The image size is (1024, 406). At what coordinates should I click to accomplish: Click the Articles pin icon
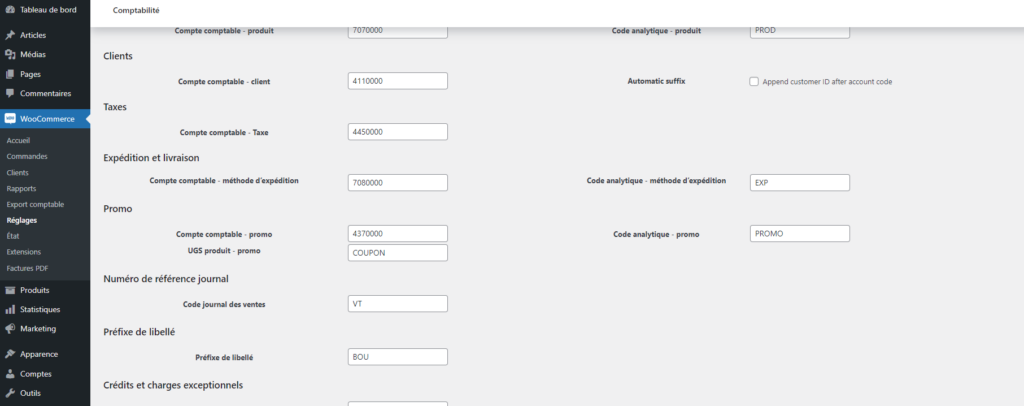(10, 35)
